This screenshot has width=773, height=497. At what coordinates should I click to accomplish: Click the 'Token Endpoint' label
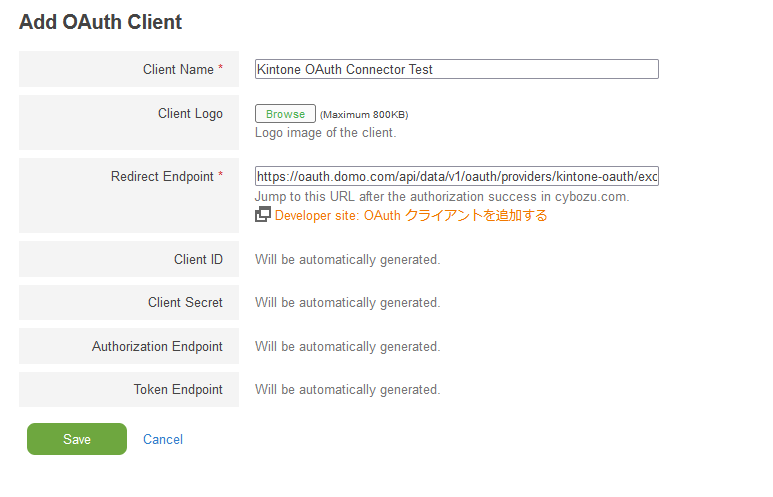178,390
